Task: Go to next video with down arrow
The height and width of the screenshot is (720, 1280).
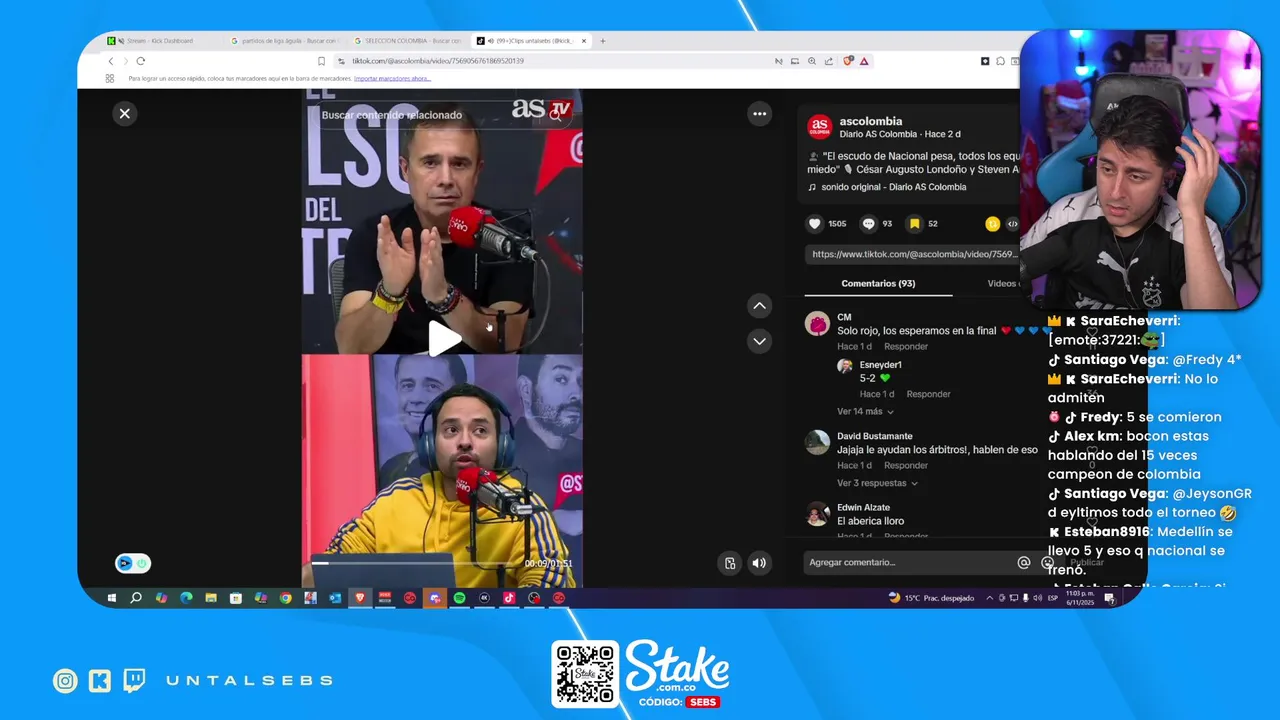Action: (759, 341)
